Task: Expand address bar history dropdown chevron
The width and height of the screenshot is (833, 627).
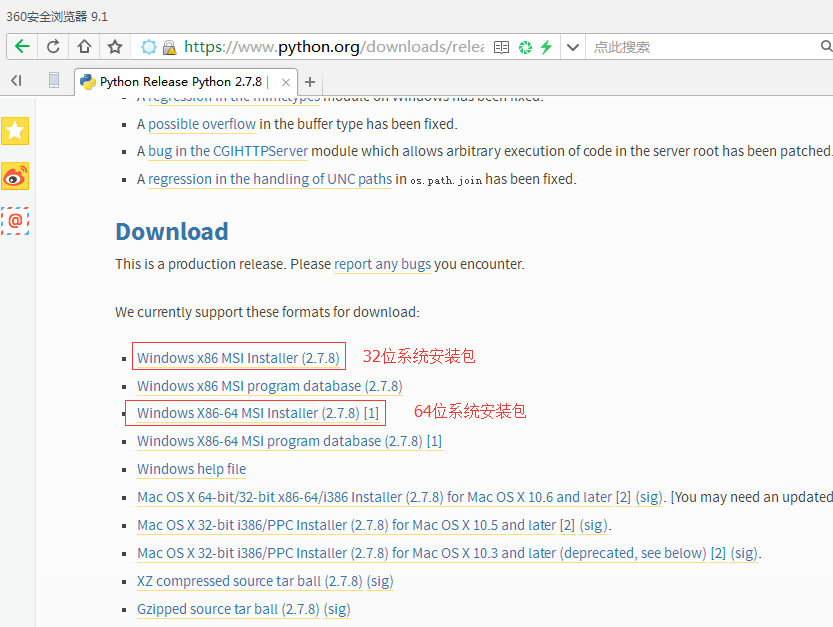Action: [573, 47]
